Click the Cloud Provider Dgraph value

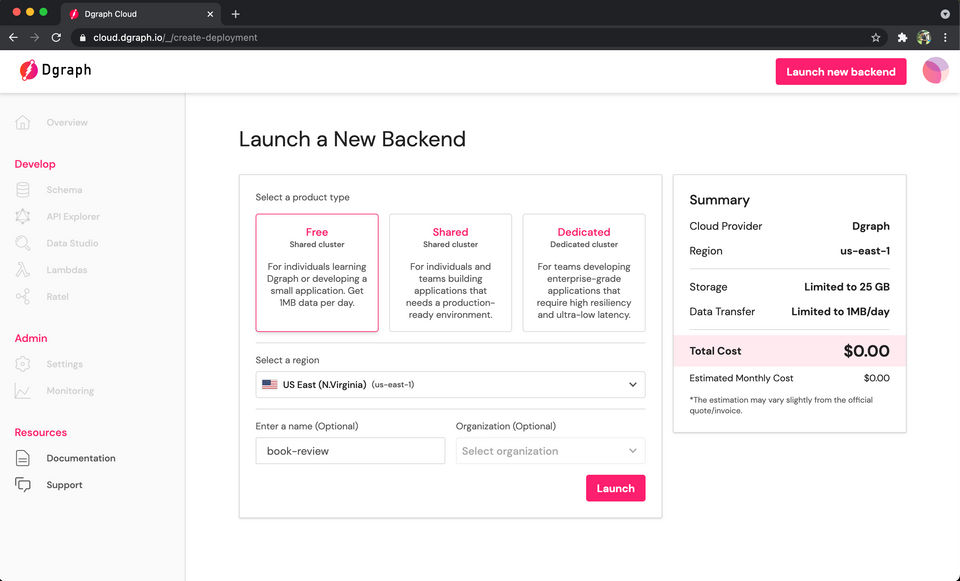tap(871, 226)
